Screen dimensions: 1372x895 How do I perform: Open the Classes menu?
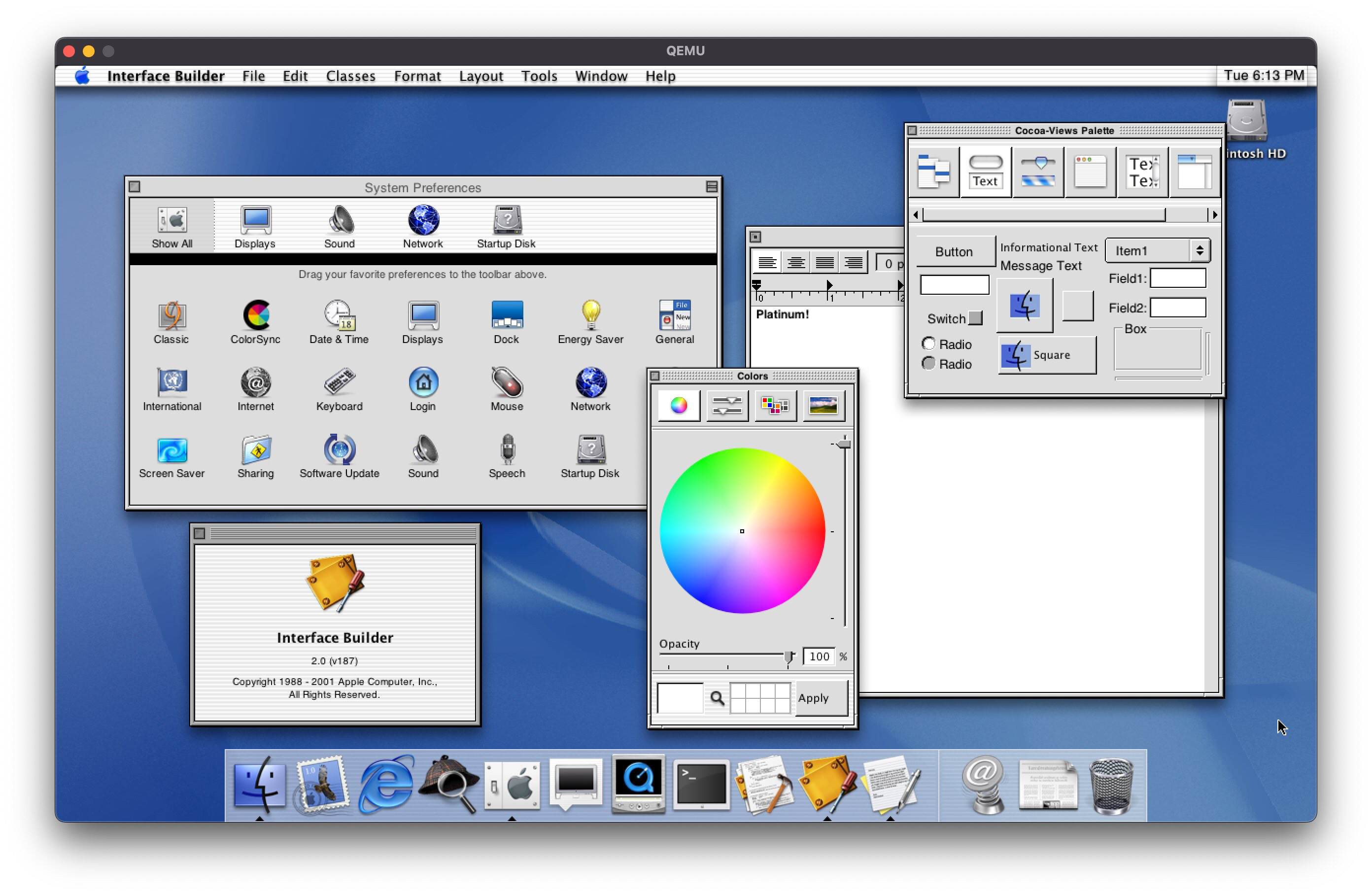tap(350, 76)
